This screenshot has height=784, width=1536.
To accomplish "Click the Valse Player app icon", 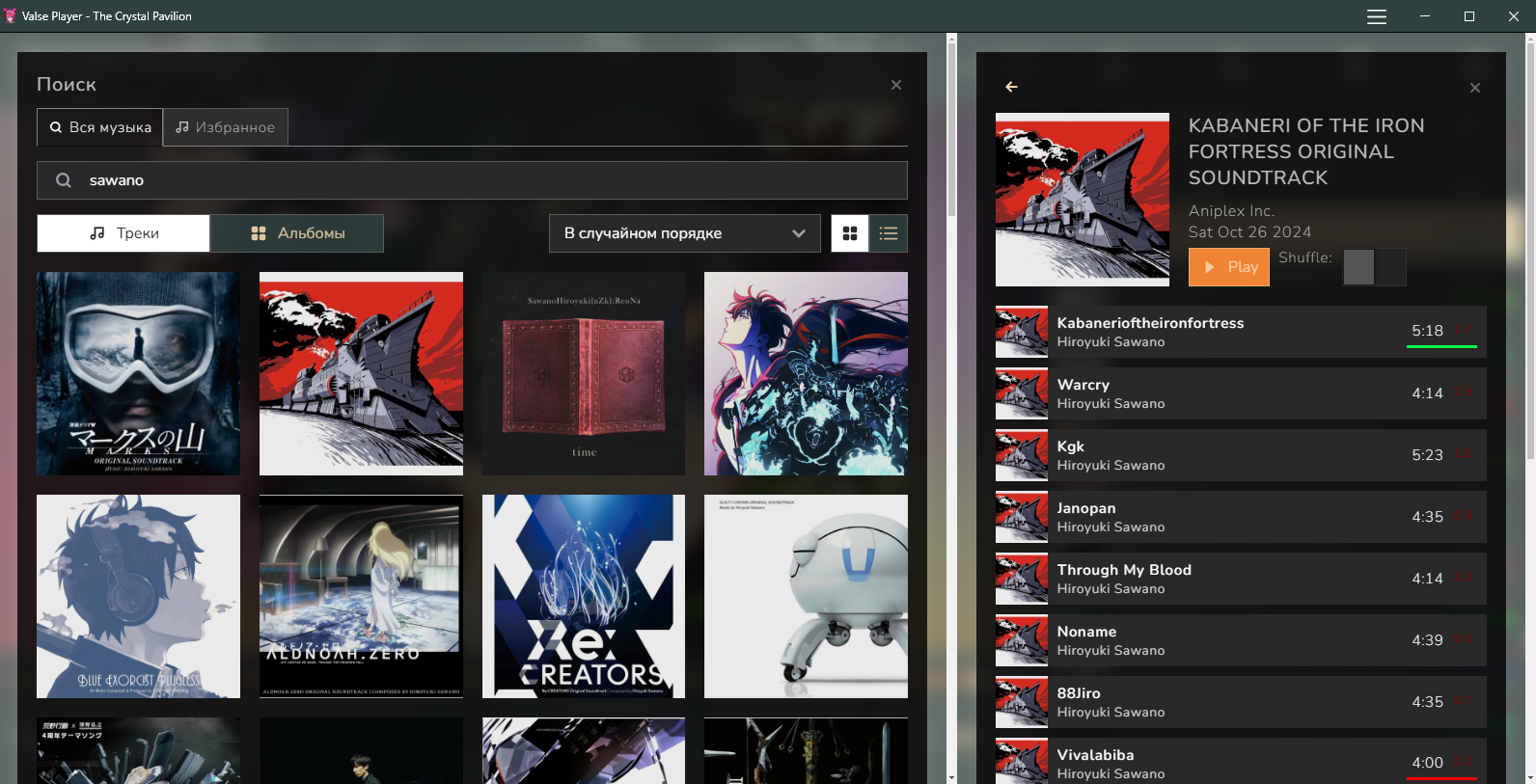I will tap(11, 16).
